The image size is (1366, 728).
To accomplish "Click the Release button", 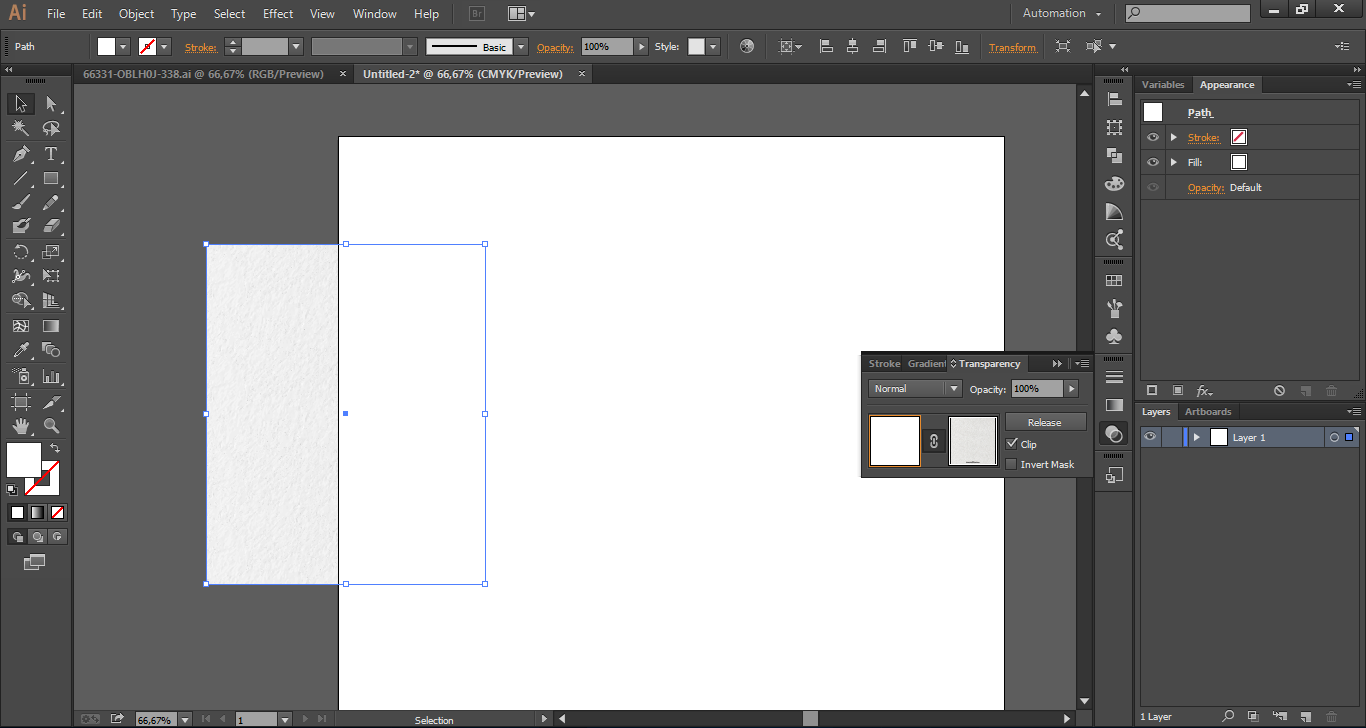I will coord(1045,422).
